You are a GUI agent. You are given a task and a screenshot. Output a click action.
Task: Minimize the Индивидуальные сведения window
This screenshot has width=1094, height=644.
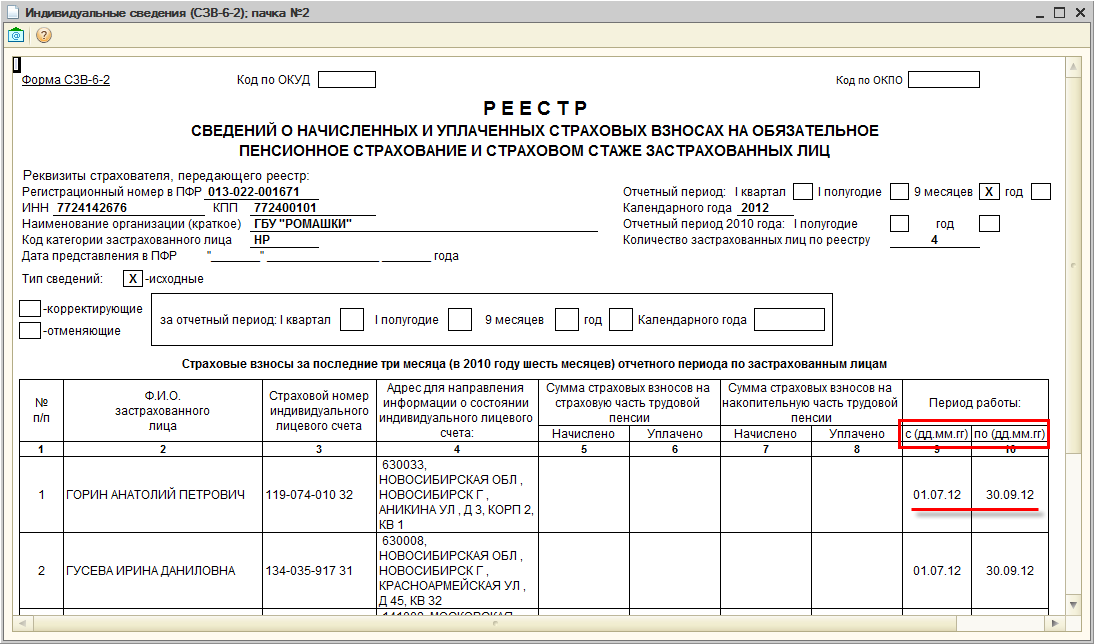pyautogui.click(x=1039, y=13)
